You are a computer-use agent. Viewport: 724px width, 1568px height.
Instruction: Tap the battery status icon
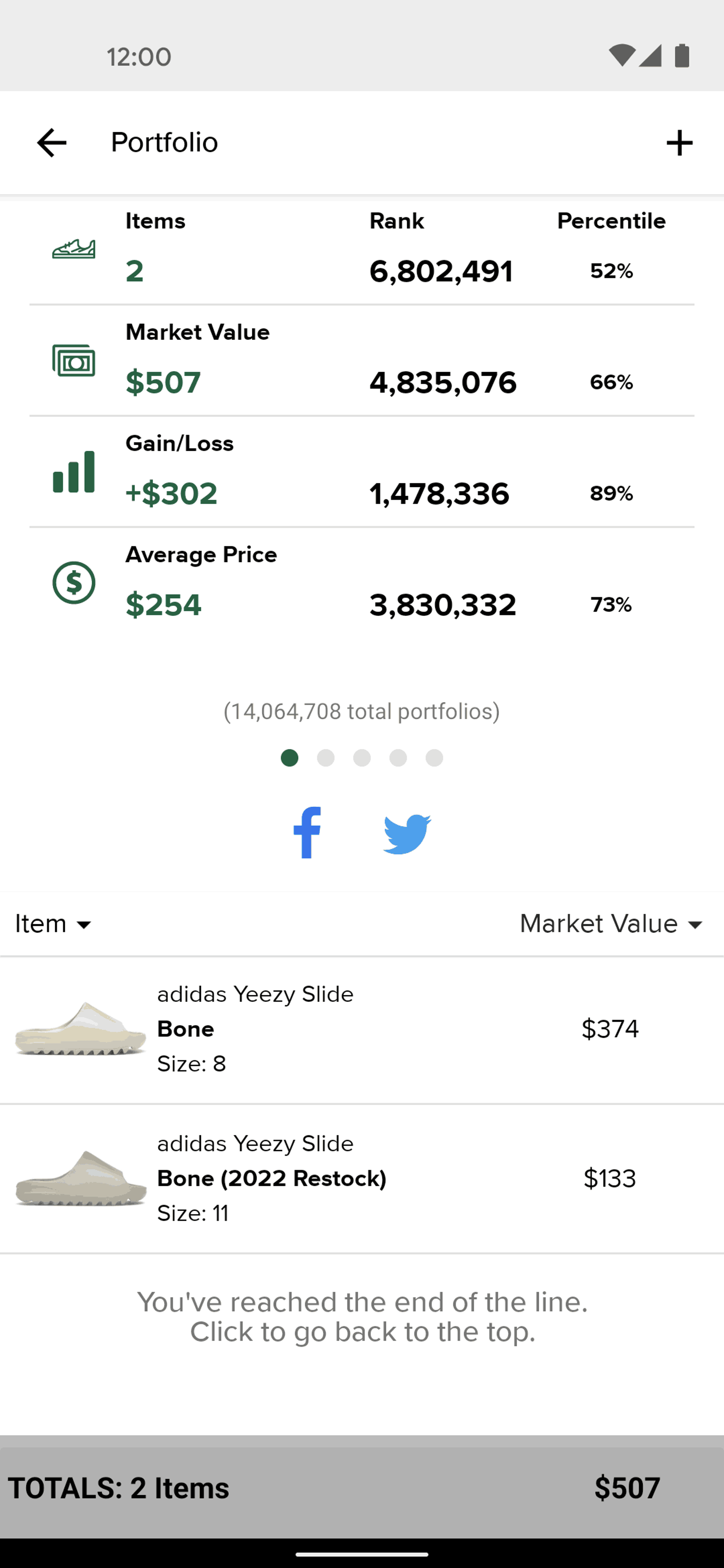click(682, 55)
